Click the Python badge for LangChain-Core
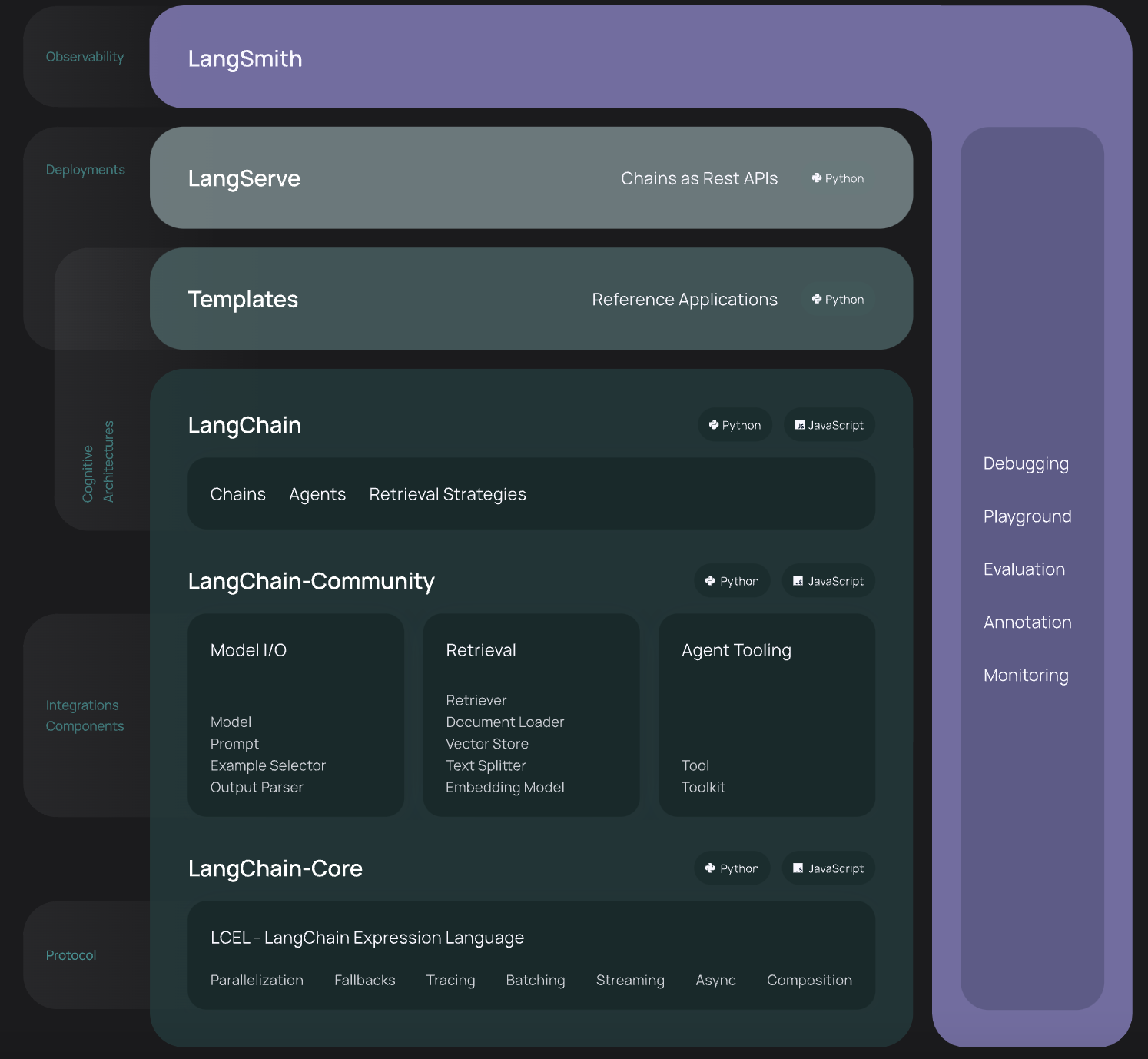Image resolution: width=1148 pixels, height=1059 pixels. [732, 868]
